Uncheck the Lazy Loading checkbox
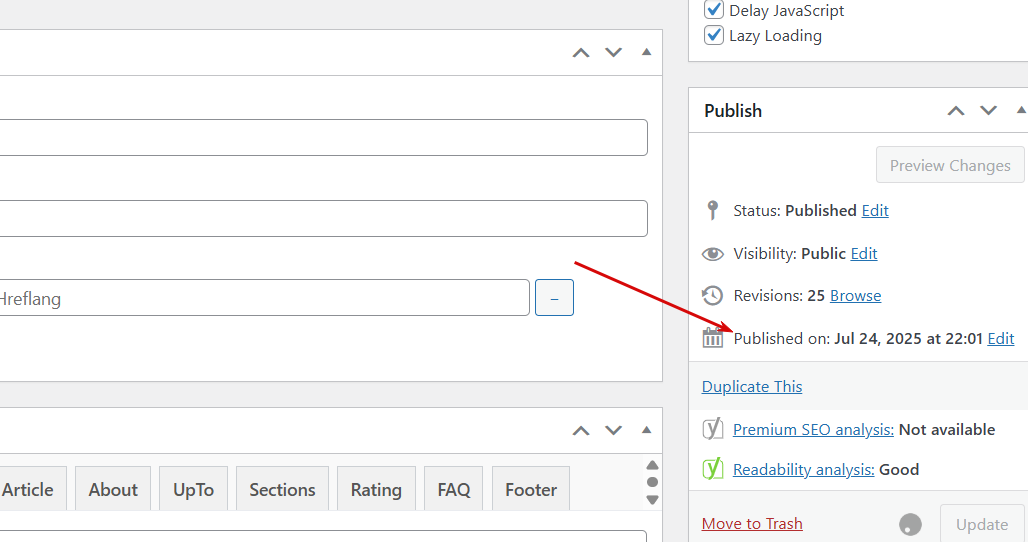Viewport: 1028px width, 542px height. [713, 35]
